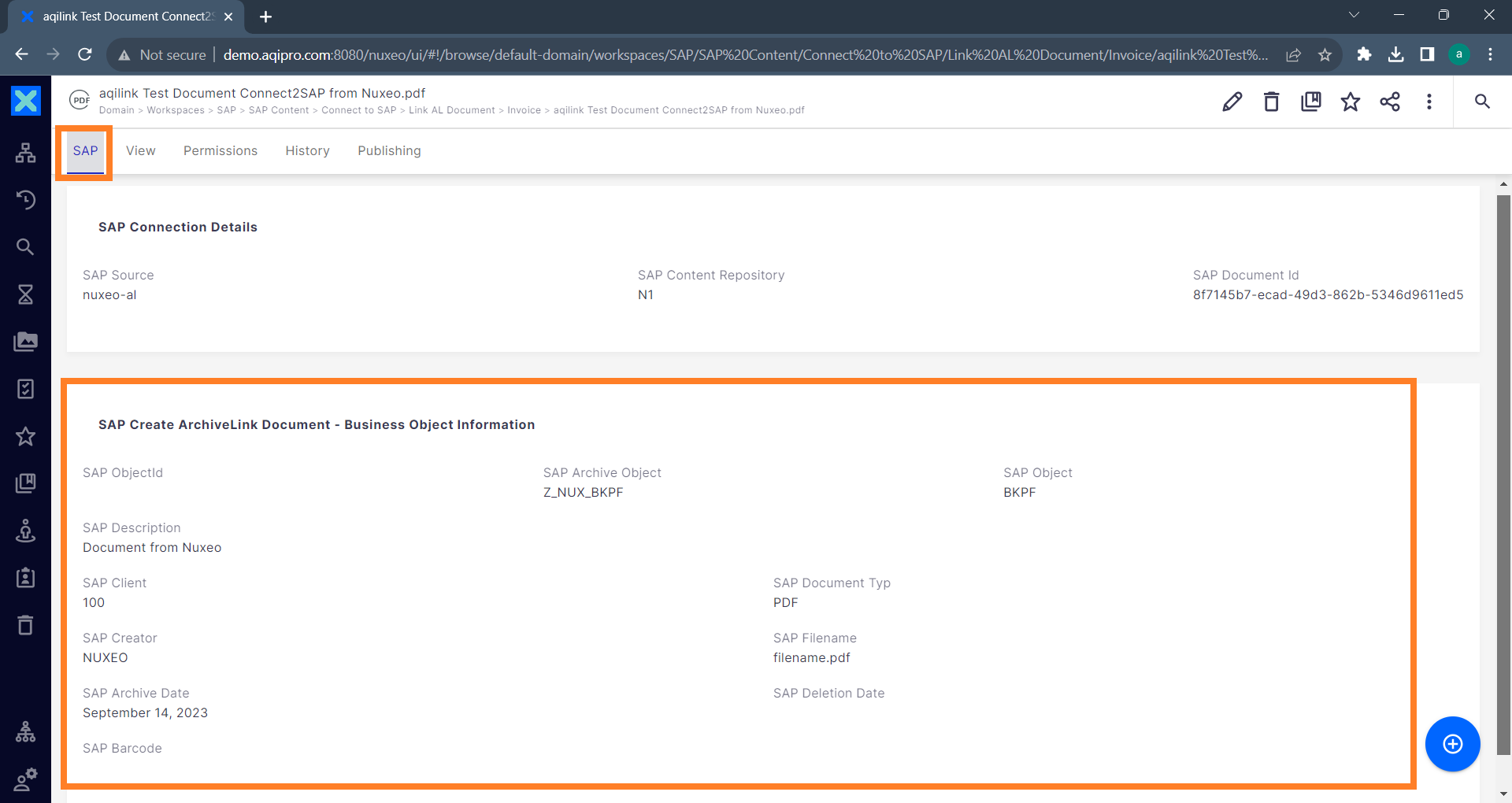Go to SAP breadcrumb link
The image size is (1512, 803).
227,110
